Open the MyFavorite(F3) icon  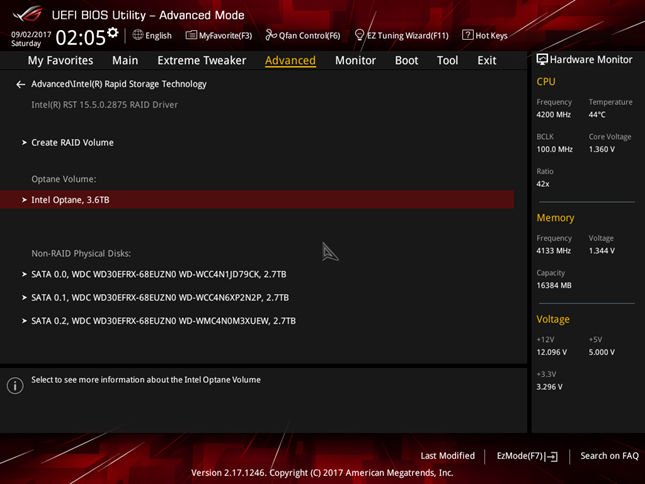pyautogui.click(x=191, y=35)
